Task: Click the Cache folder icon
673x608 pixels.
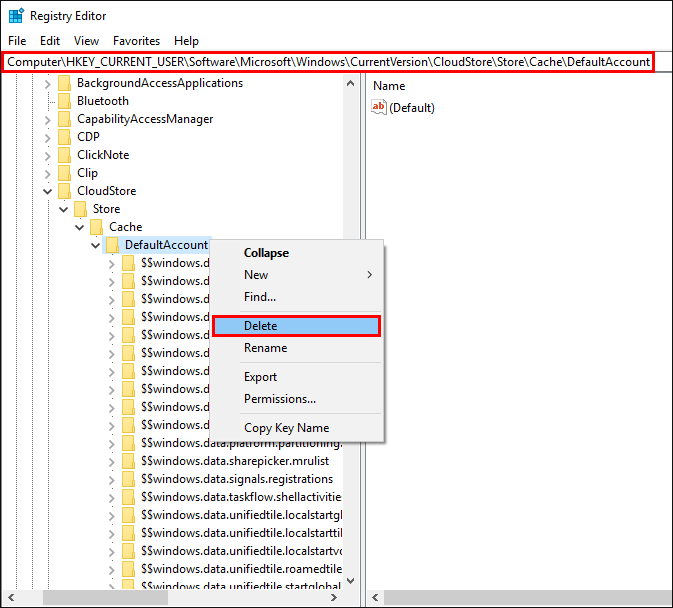Action: coord(97,227)
